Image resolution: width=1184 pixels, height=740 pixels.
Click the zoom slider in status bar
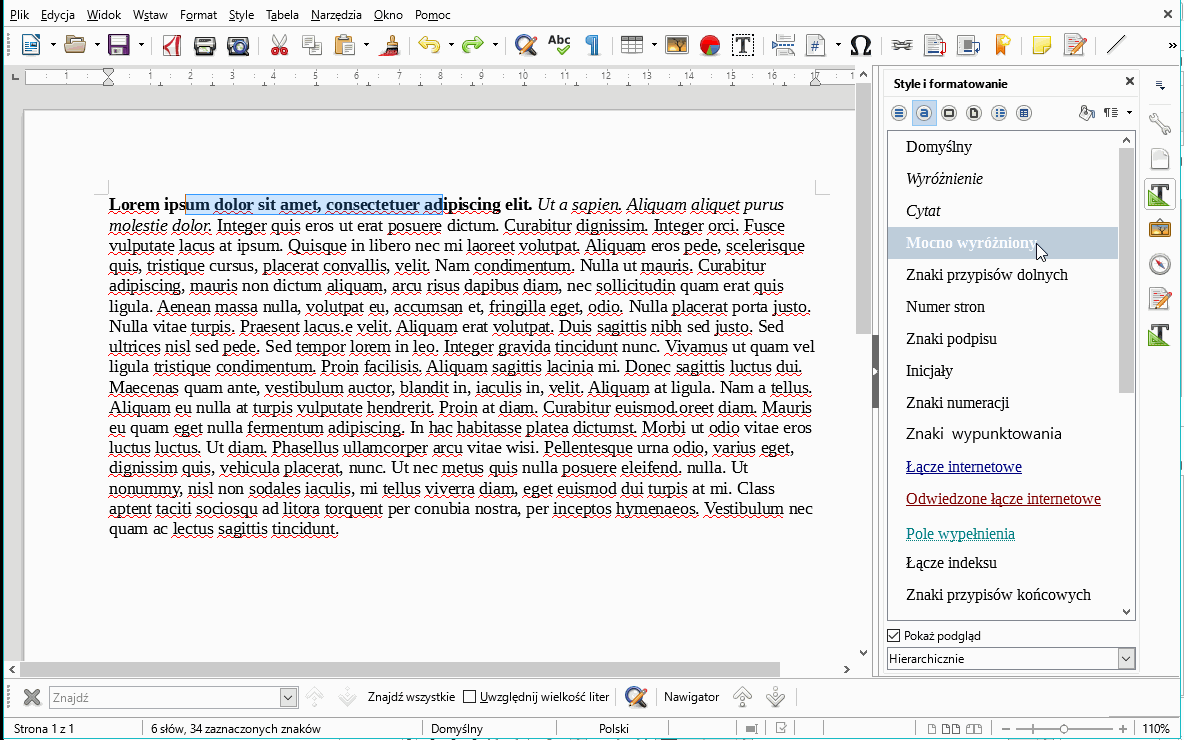(x=1063, y=729)
